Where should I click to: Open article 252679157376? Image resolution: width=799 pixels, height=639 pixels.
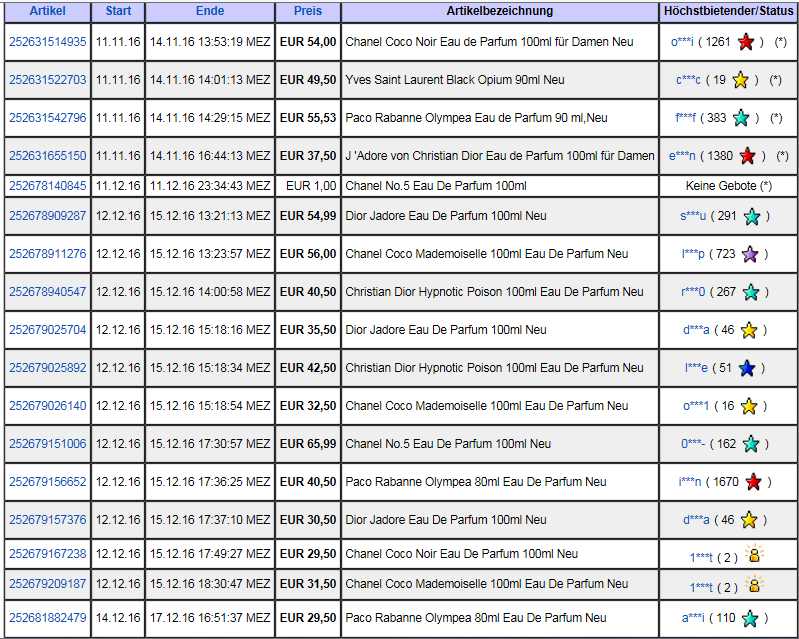pos(48,520)
